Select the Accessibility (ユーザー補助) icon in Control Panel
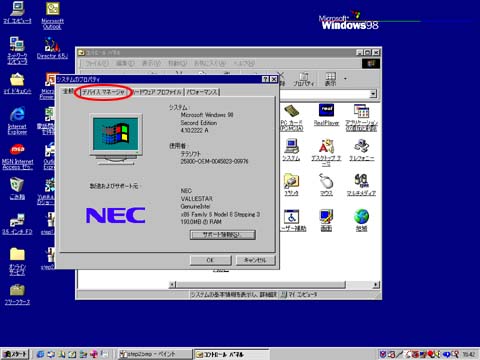This screenshot has height=360, width=480. click(293, 220)
